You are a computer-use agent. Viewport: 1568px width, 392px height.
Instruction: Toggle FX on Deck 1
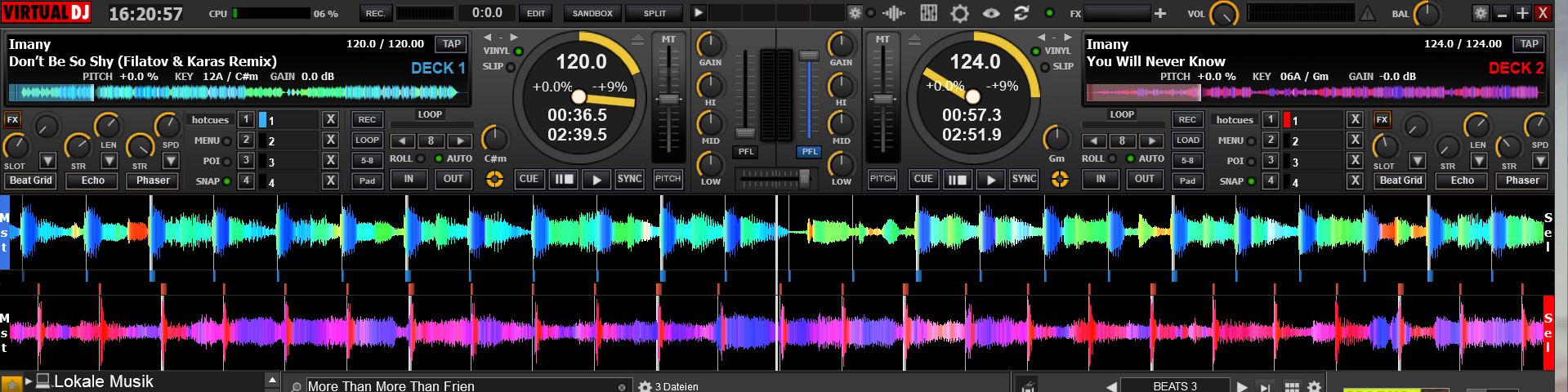[12, 119]
